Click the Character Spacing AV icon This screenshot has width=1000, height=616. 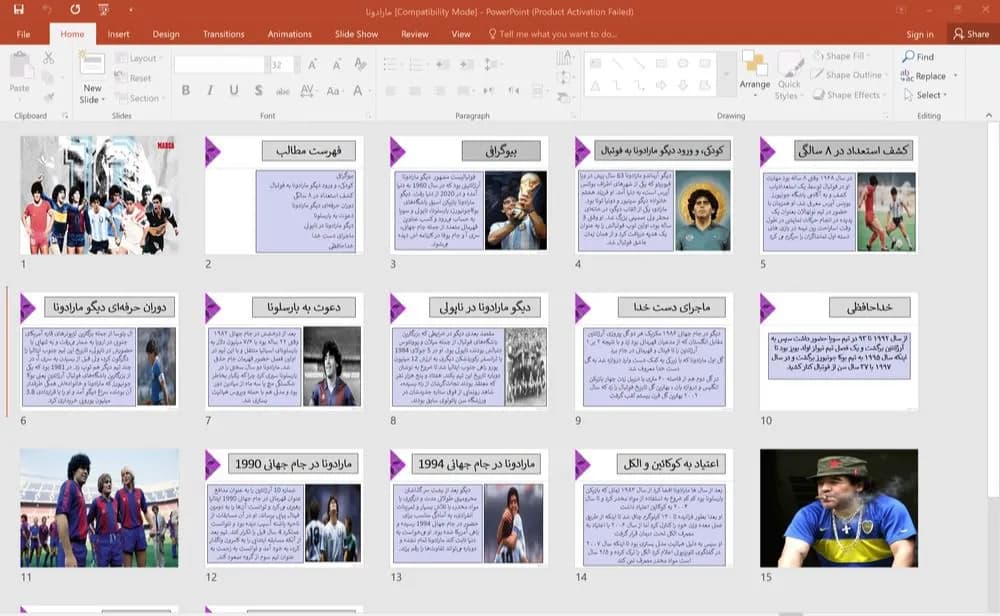pos(307,91)
